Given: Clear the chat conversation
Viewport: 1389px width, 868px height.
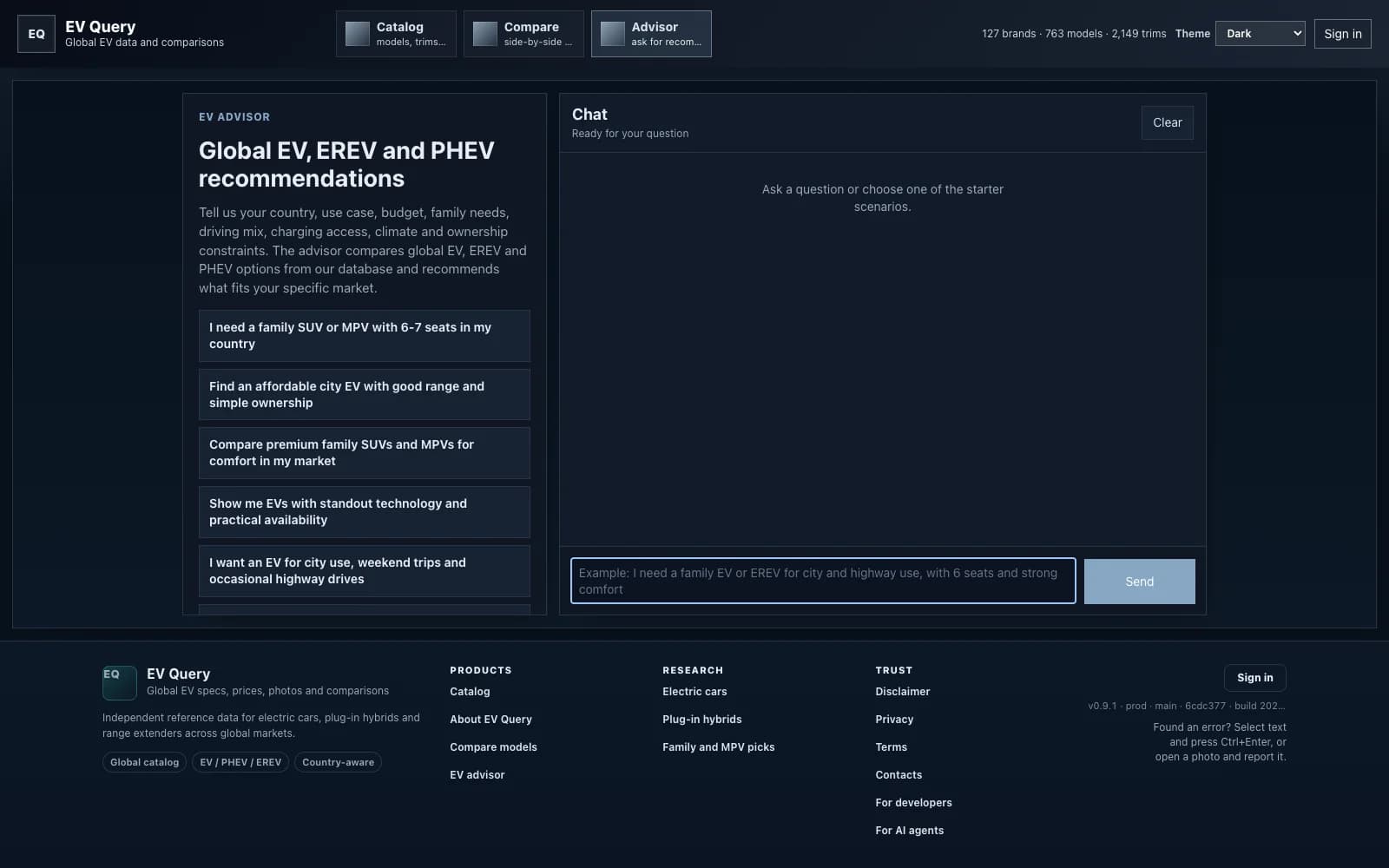Looking at the screenshot, I should (x=1168, y=122).
